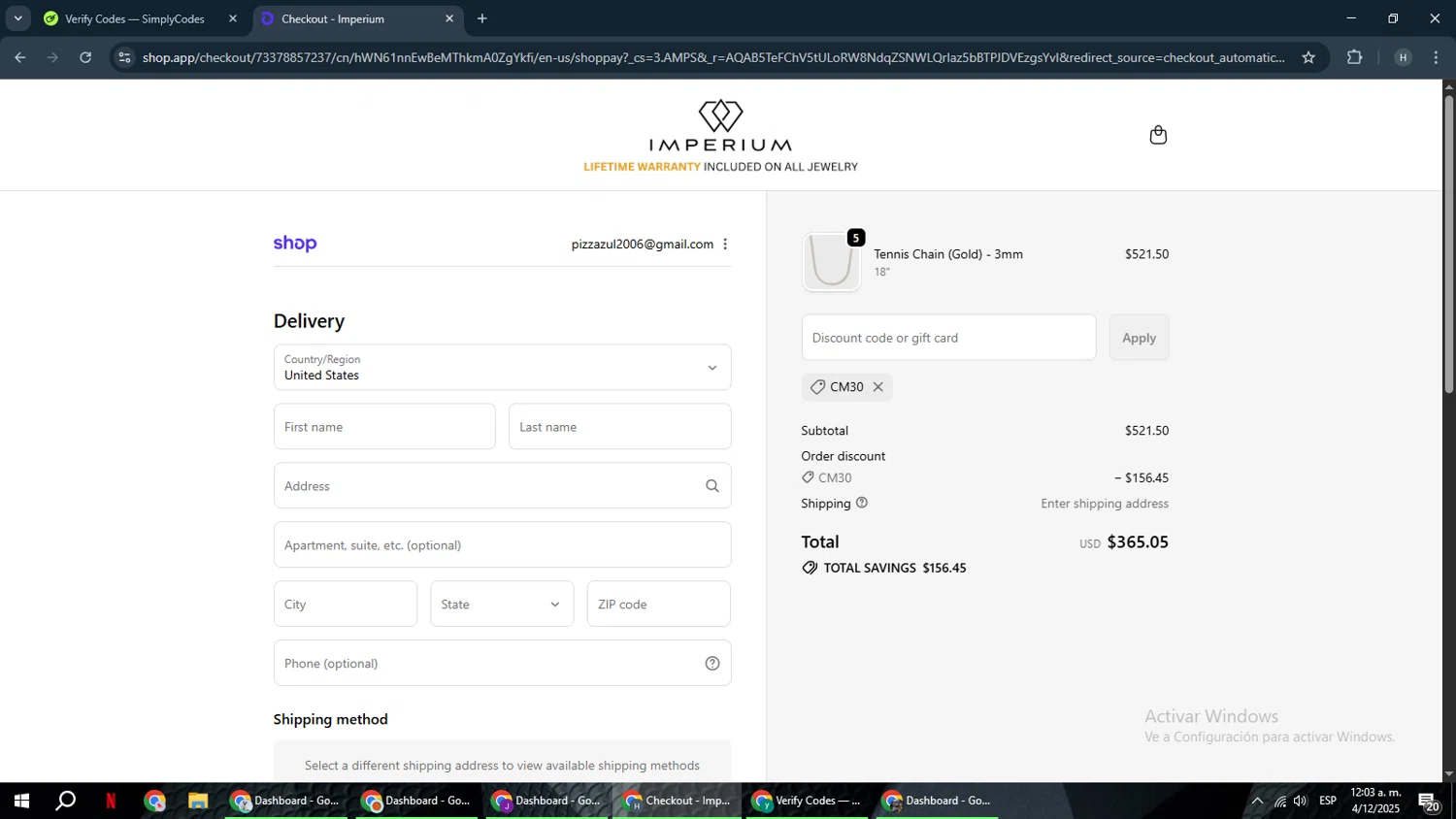Open File Explorer from the taskbar
The height and width of the screenshot is (819, 1456).
198,802
